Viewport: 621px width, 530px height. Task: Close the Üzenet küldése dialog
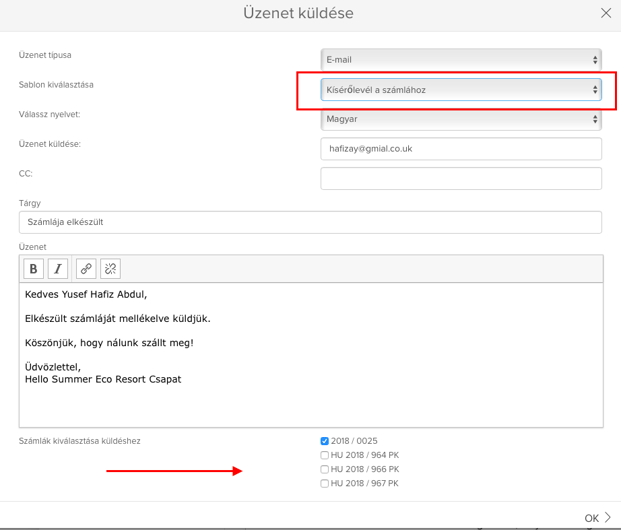click(x=606, y=13)
